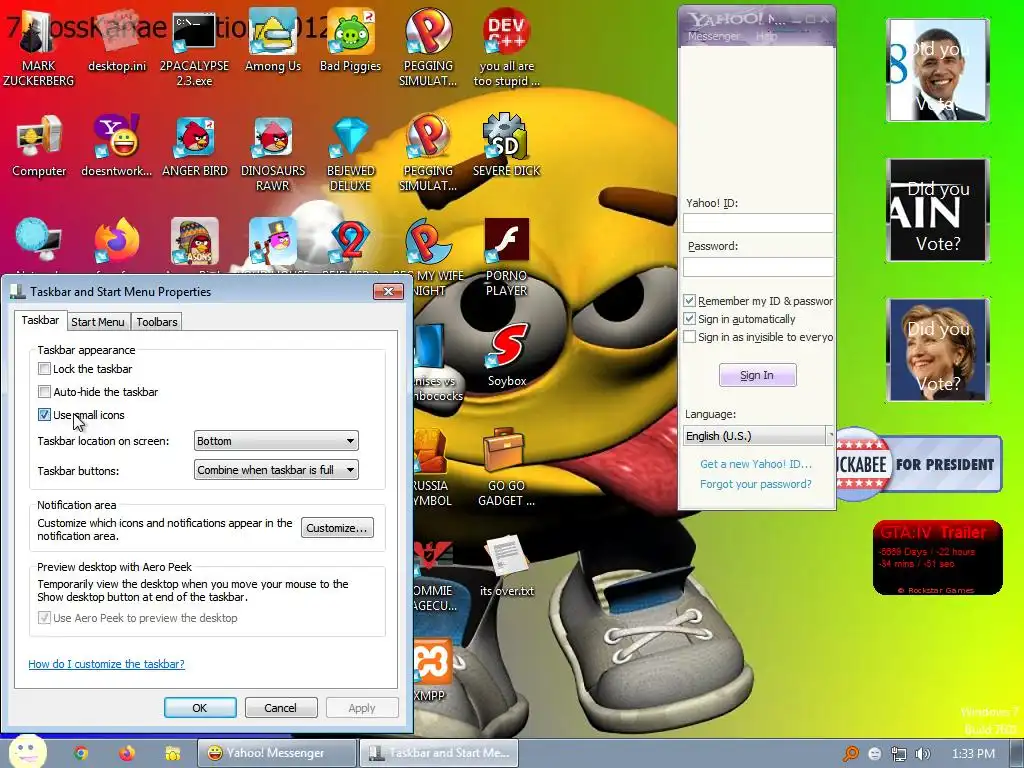
Task: Focus the Password input field
Action: point(758,266)
